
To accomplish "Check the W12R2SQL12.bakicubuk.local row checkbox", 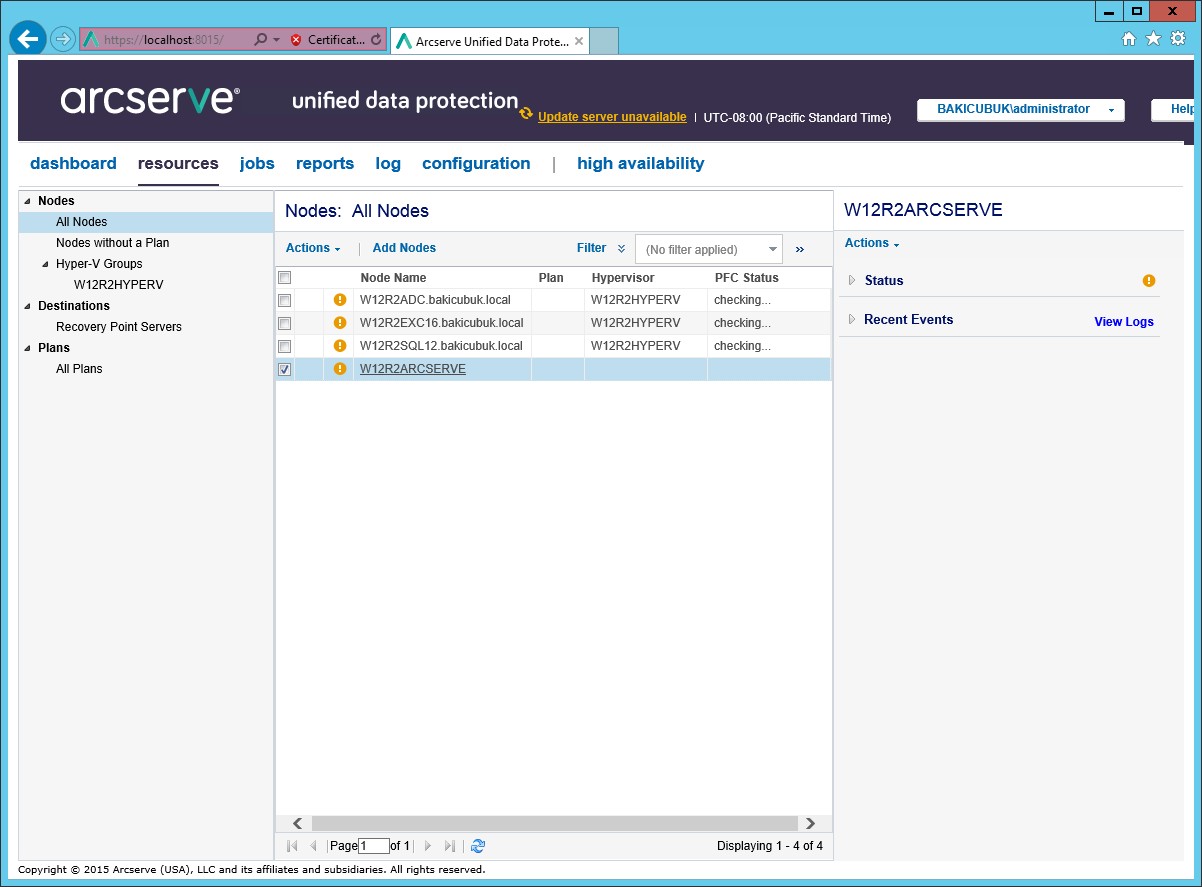I will coord(285,346).
